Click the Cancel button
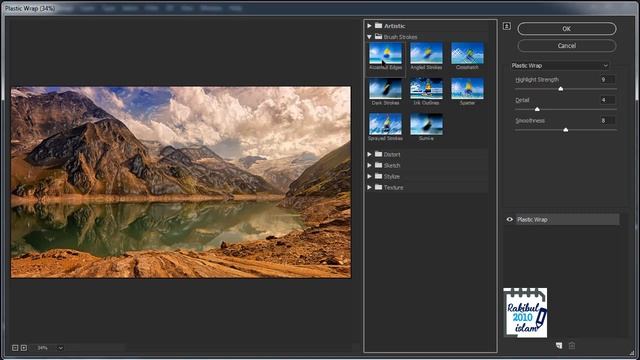Screen dimensions: 640x360 [x=567, y=46]
